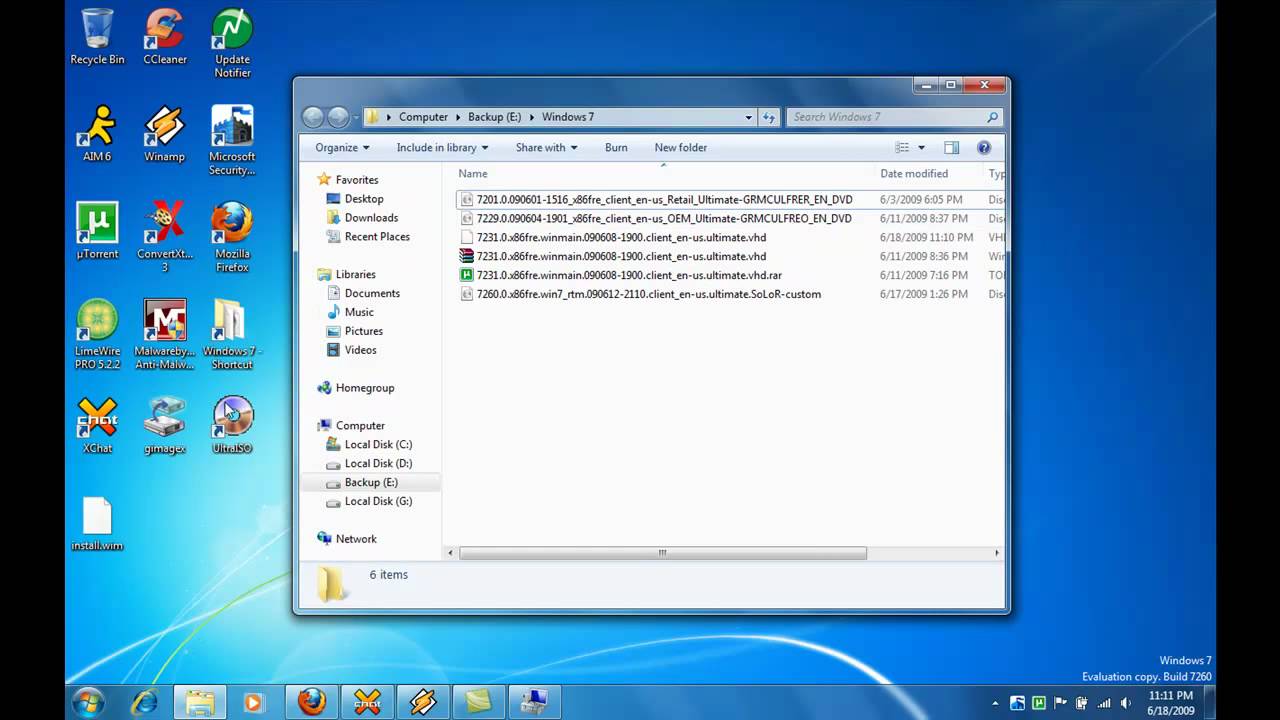Expand the Backup (E:) breadcrumb arrow
Screen dimensions: 1280x720
[x=531, y=117]
